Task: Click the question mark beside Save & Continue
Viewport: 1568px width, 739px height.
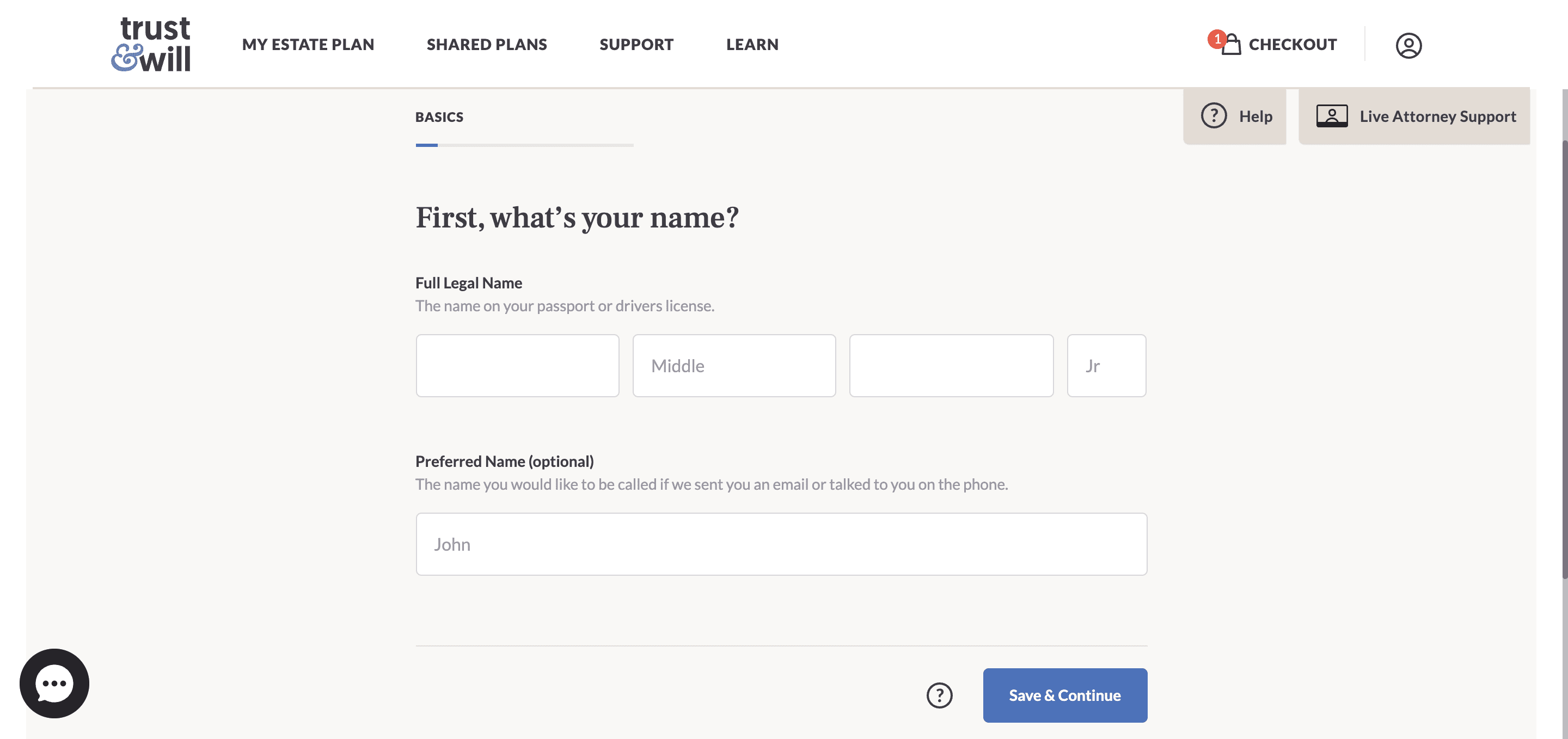Action: [939, 695]
